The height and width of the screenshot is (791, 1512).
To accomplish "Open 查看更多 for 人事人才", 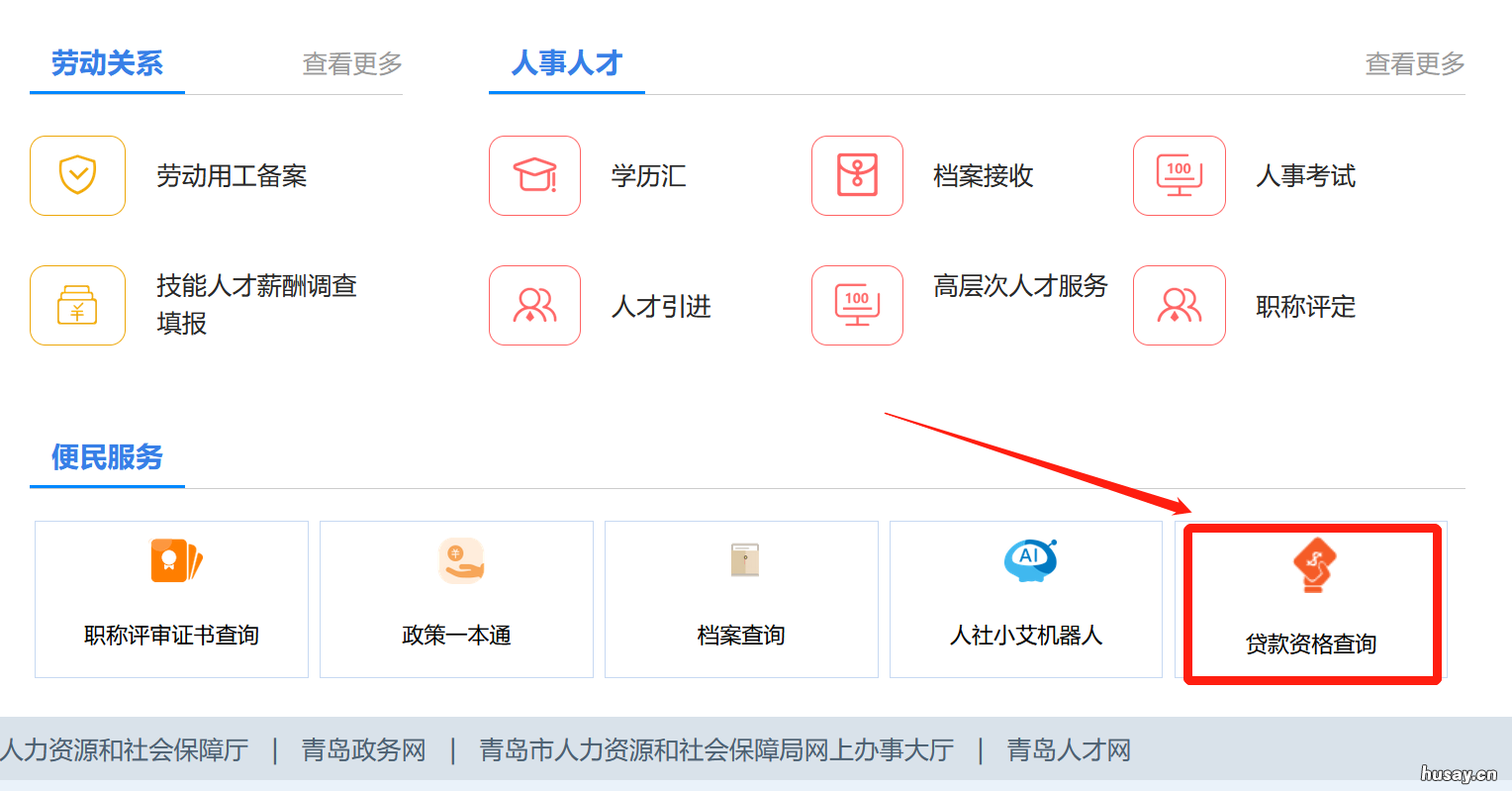I will click(x=1414, y=62).
